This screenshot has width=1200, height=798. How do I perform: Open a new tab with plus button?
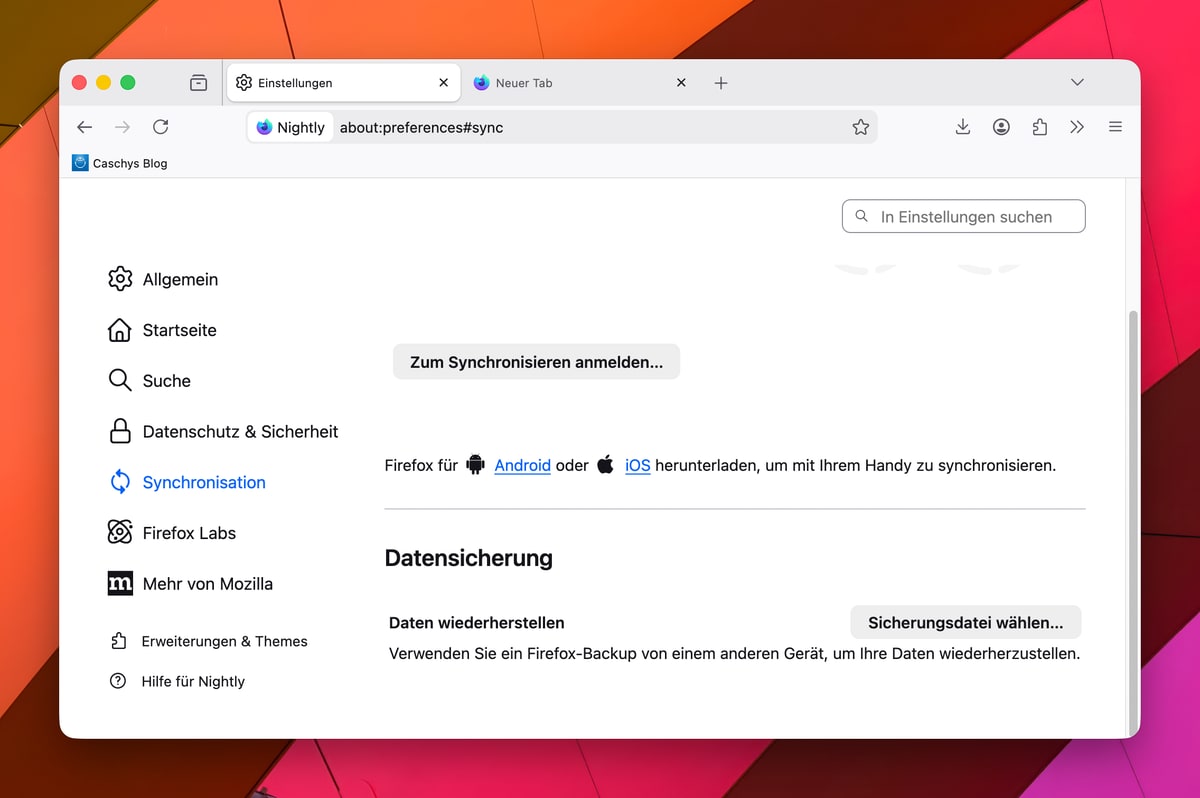point(721,83)
